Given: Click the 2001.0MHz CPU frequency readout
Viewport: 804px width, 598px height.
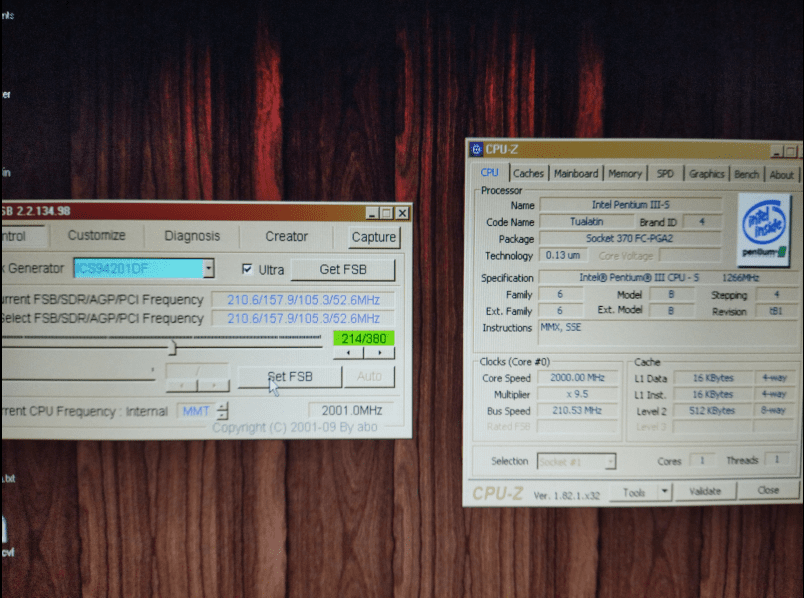Looking at the screenshot, I should [x=352, y=410].
